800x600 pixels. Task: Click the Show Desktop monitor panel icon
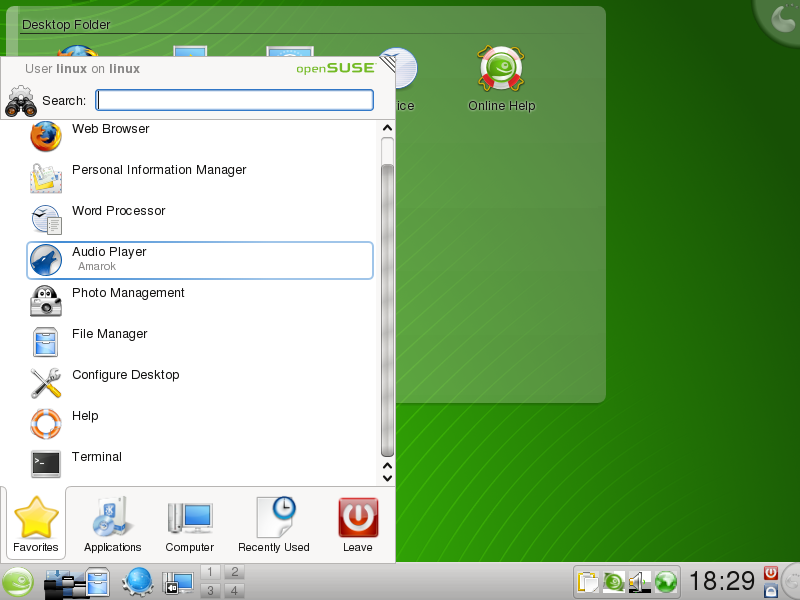[178, 583]
